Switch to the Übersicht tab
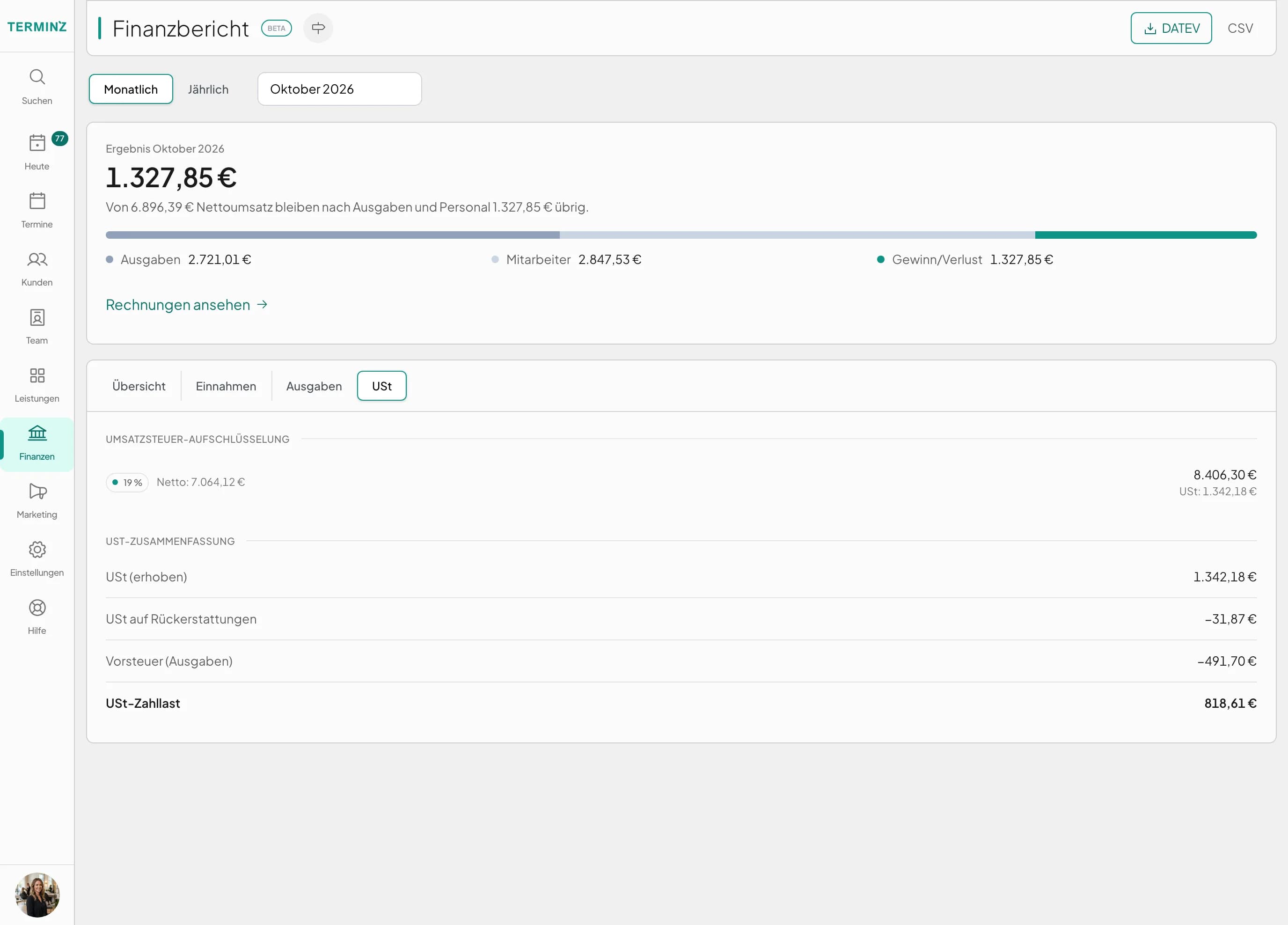The image size is (1288, 925). pos(139,386)
